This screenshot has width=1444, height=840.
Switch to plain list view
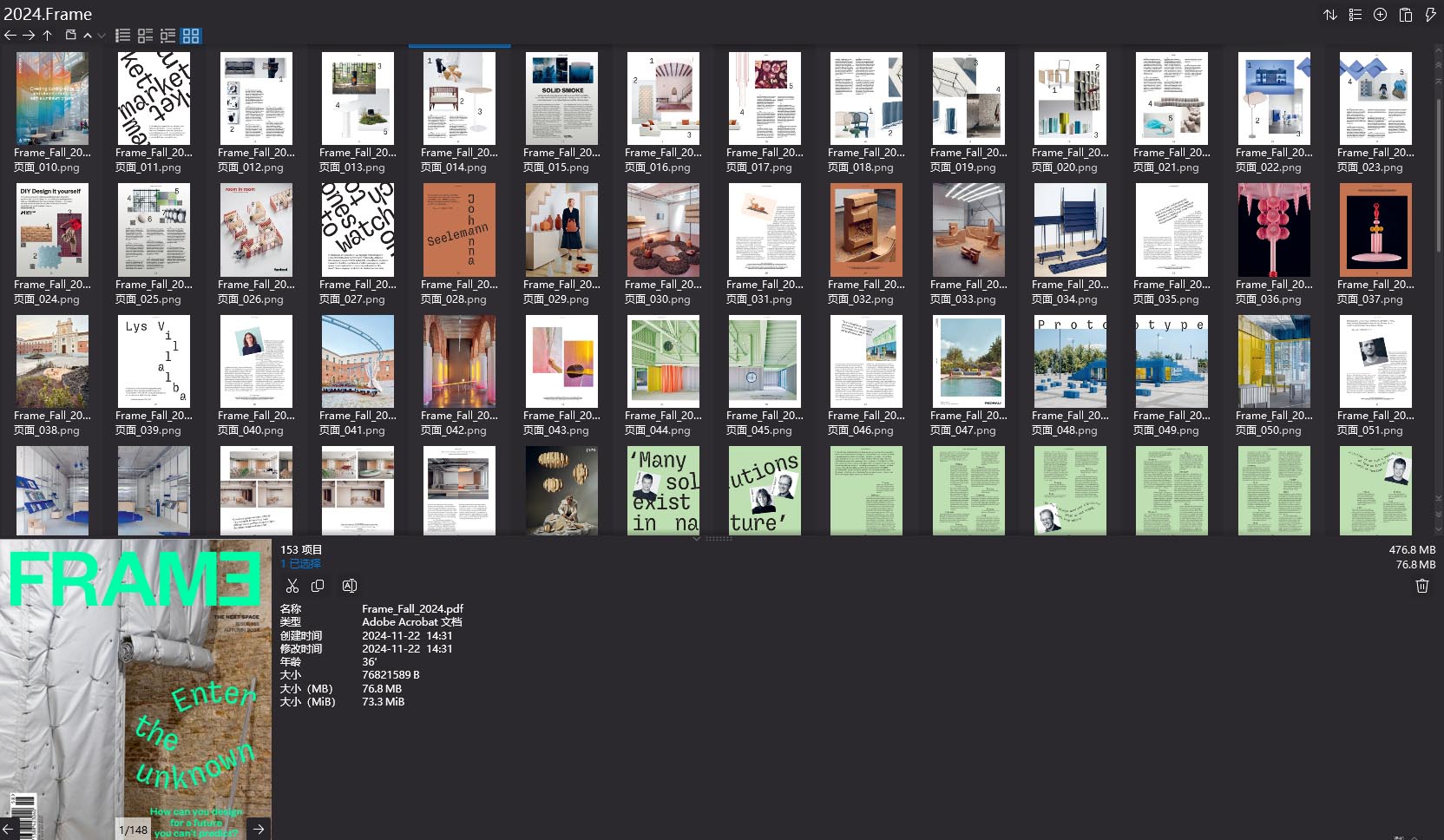pos(123,36)
